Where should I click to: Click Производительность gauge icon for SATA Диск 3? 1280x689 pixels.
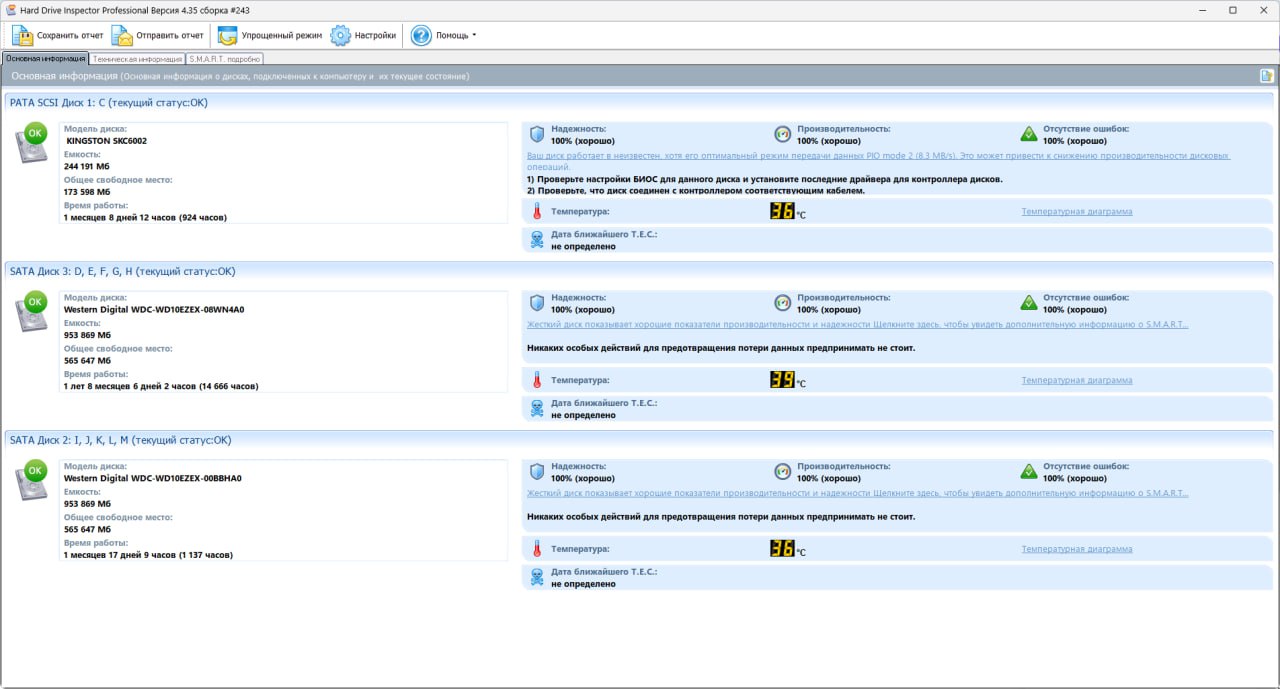(783, 303)
